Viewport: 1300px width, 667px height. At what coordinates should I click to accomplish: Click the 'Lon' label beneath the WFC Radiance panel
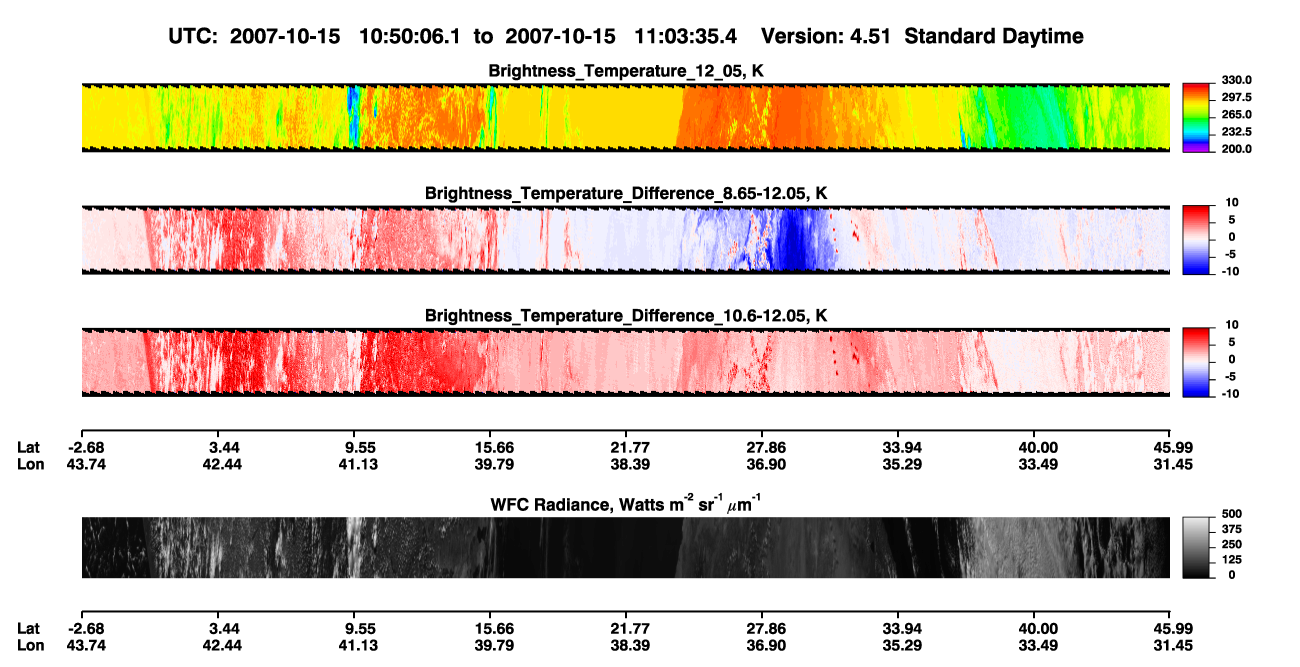point(29,646)
